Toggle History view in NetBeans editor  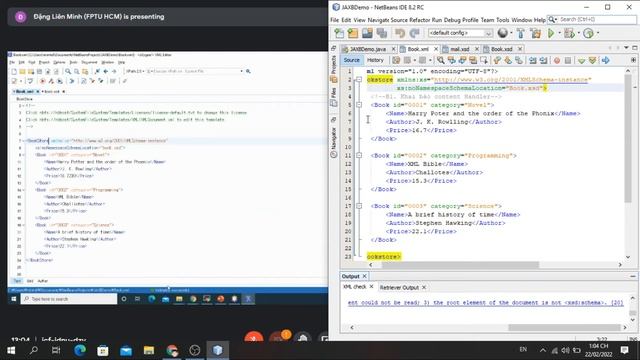375,60
